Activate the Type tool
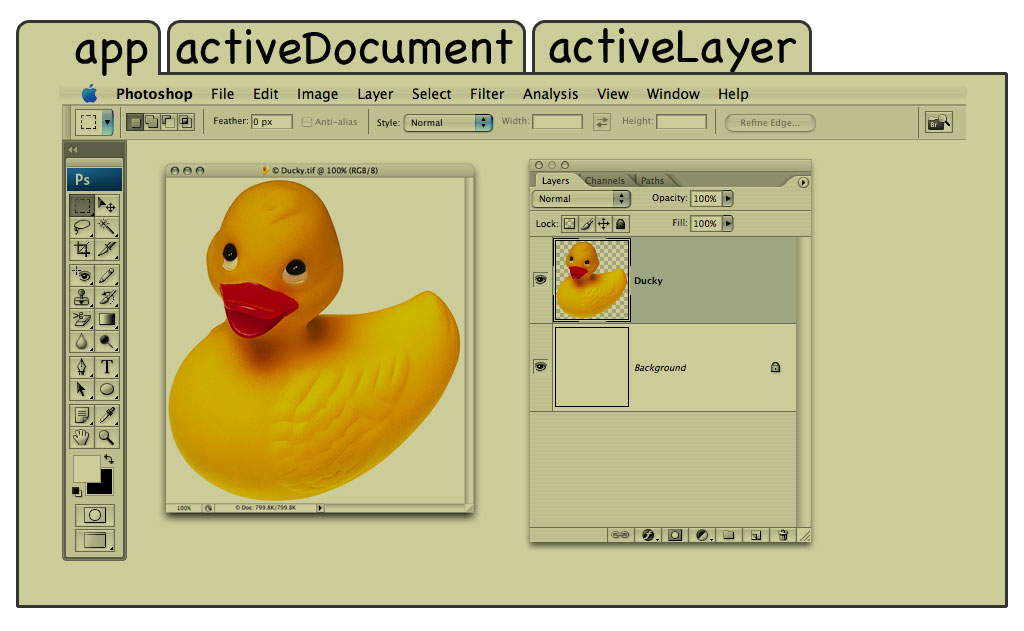 tap(106, 367)
